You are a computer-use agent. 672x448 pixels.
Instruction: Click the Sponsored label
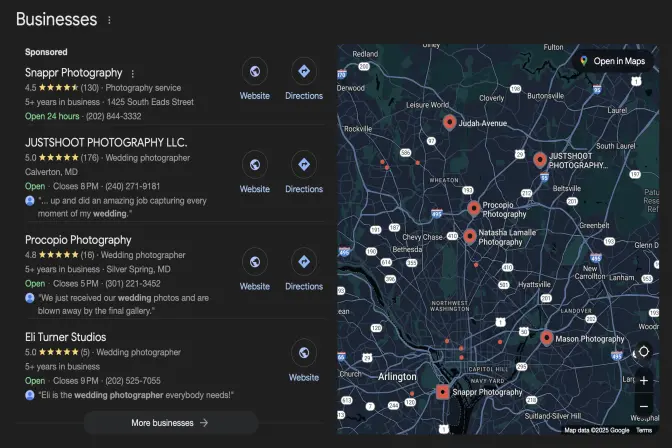point(46,52)
